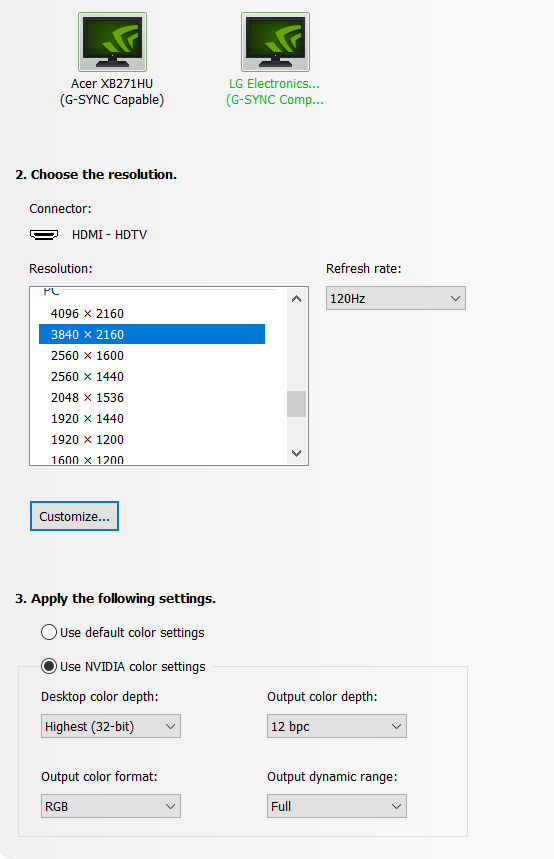Viewport: 554px width, 859px height.
Task: Open the Customize resolution dialog
Action: pyautogui.click(x=74, y=516)
